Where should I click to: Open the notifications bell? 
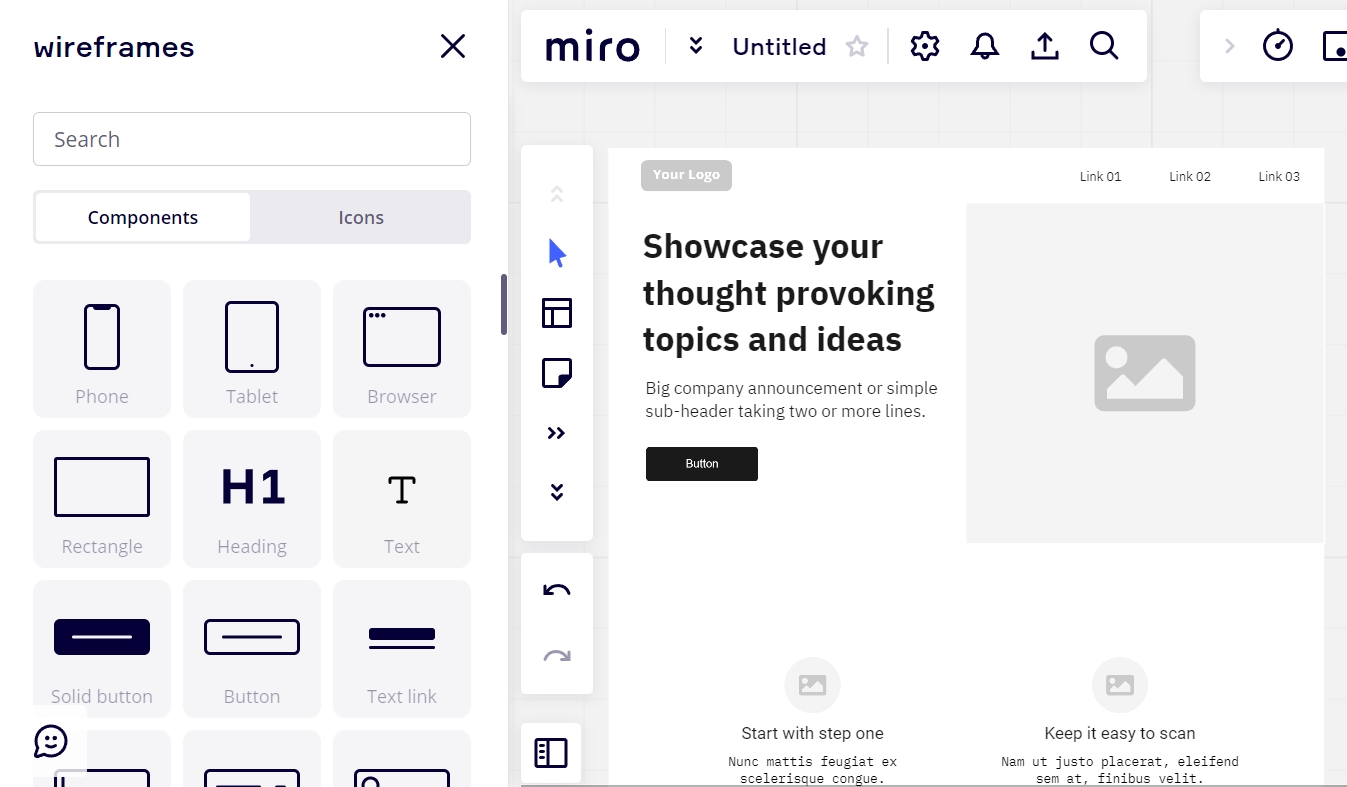pyautogui.click(x=985, y=46)
